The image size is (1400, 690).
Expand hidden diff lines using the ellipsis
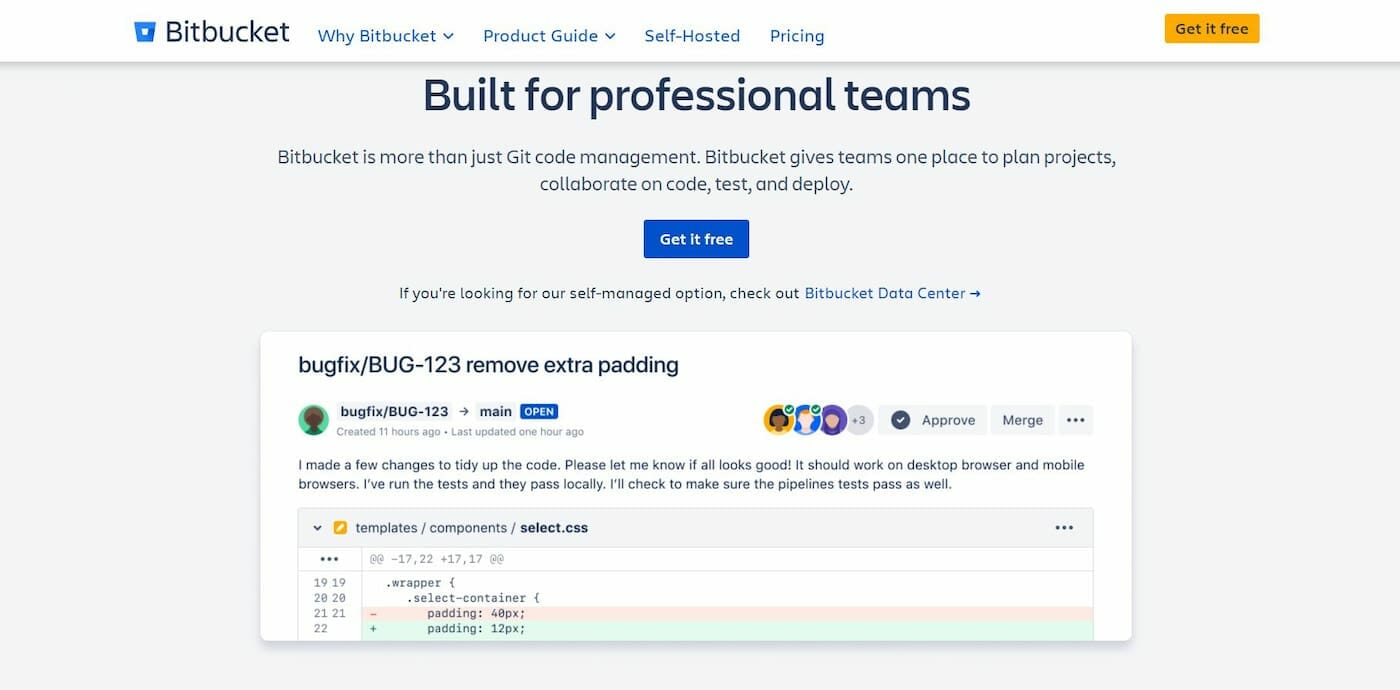(x=329, y=559)
